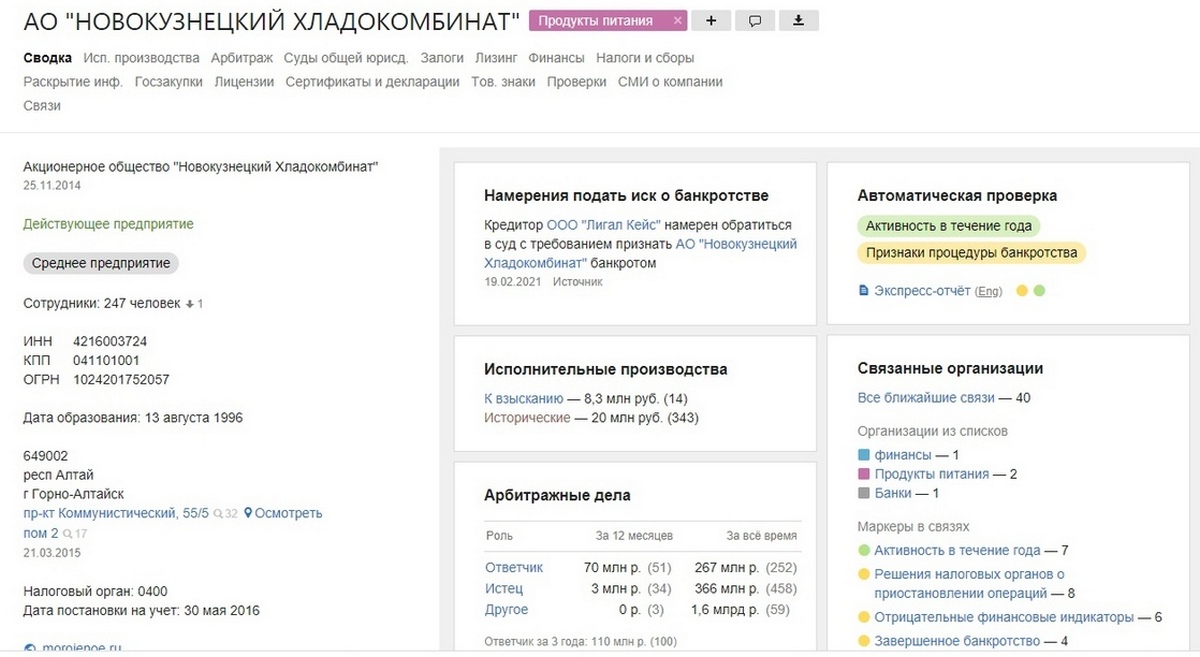This screenshot has width=1200, height=657.
Task: Open Продукты питания list in related organizations
Action: pos(932,474)
